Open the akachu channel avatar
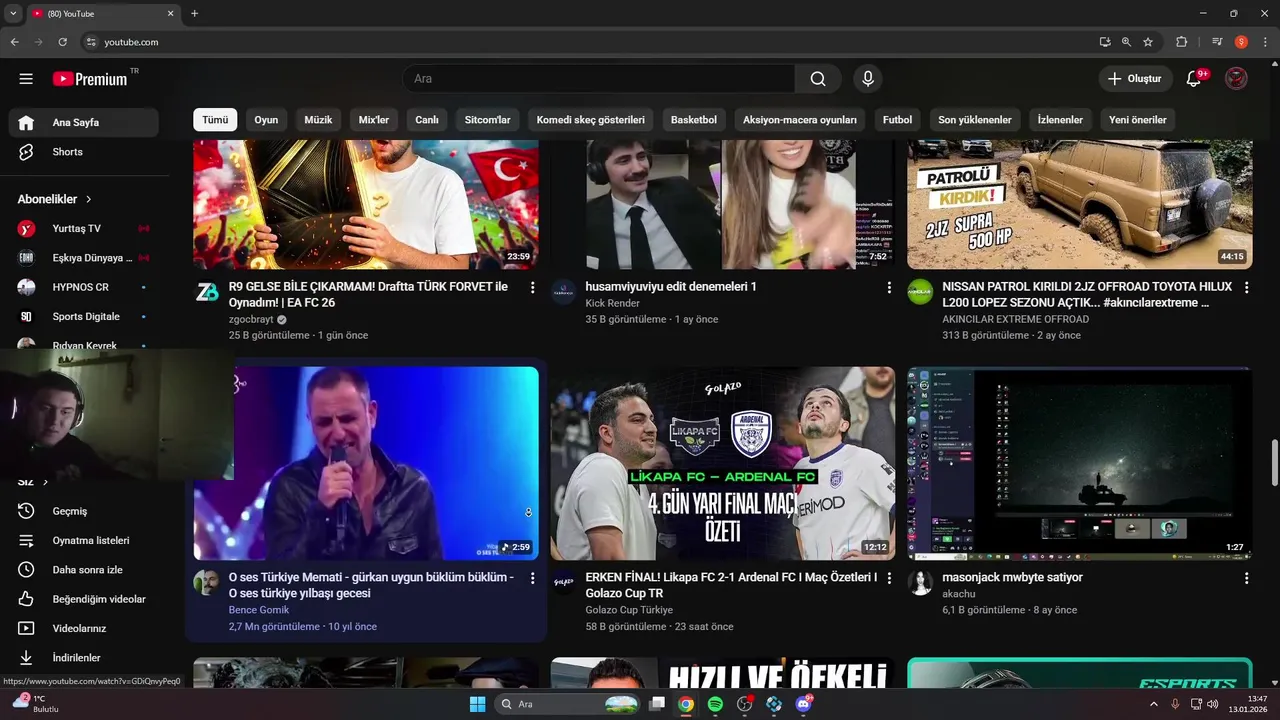Screen dimensions: 1280x720 point(920,583)
